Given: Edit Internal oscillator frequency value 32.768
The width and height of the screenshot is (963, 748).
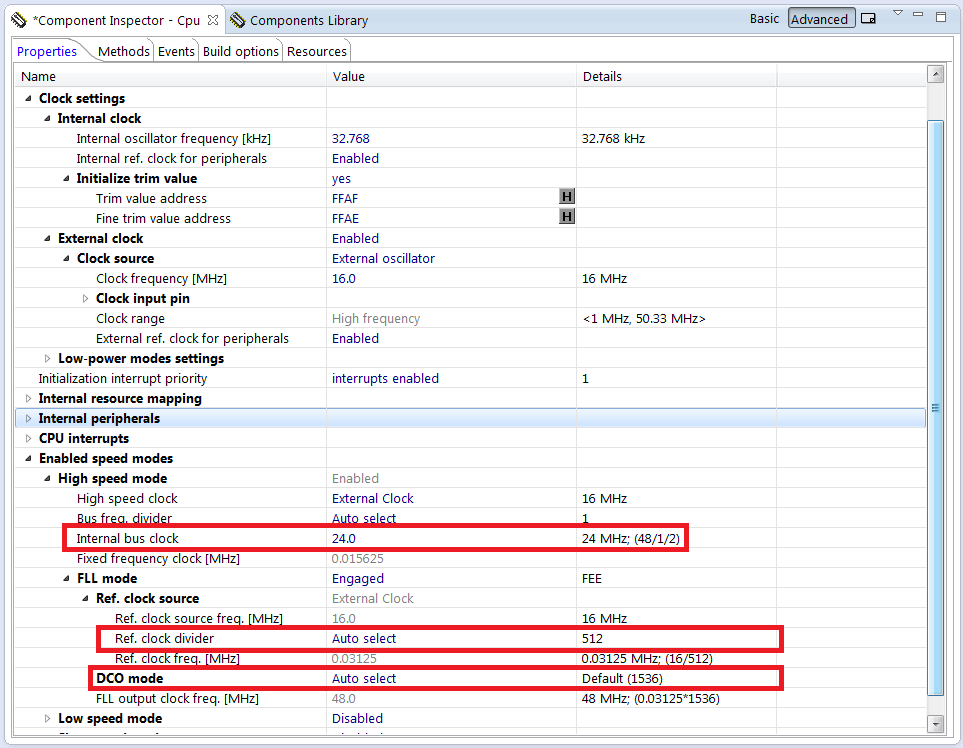Looking at the screenshot, I should tap(351, 139).
